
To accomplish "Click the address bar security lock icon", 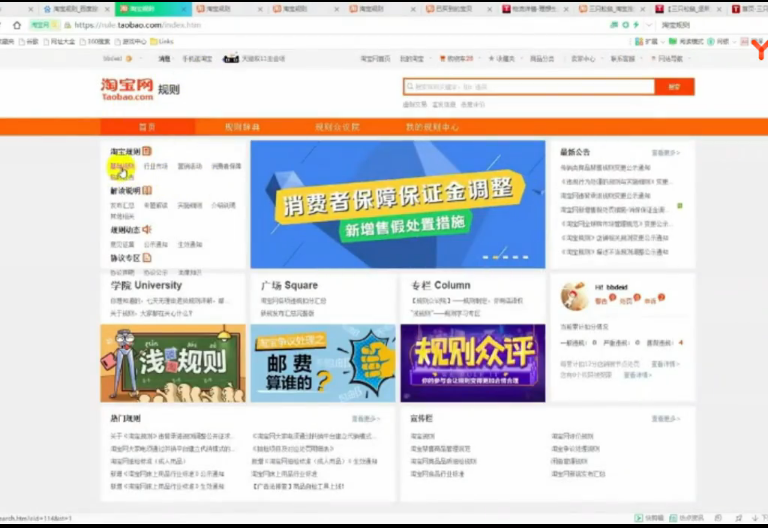I will (x=68, y=25).
